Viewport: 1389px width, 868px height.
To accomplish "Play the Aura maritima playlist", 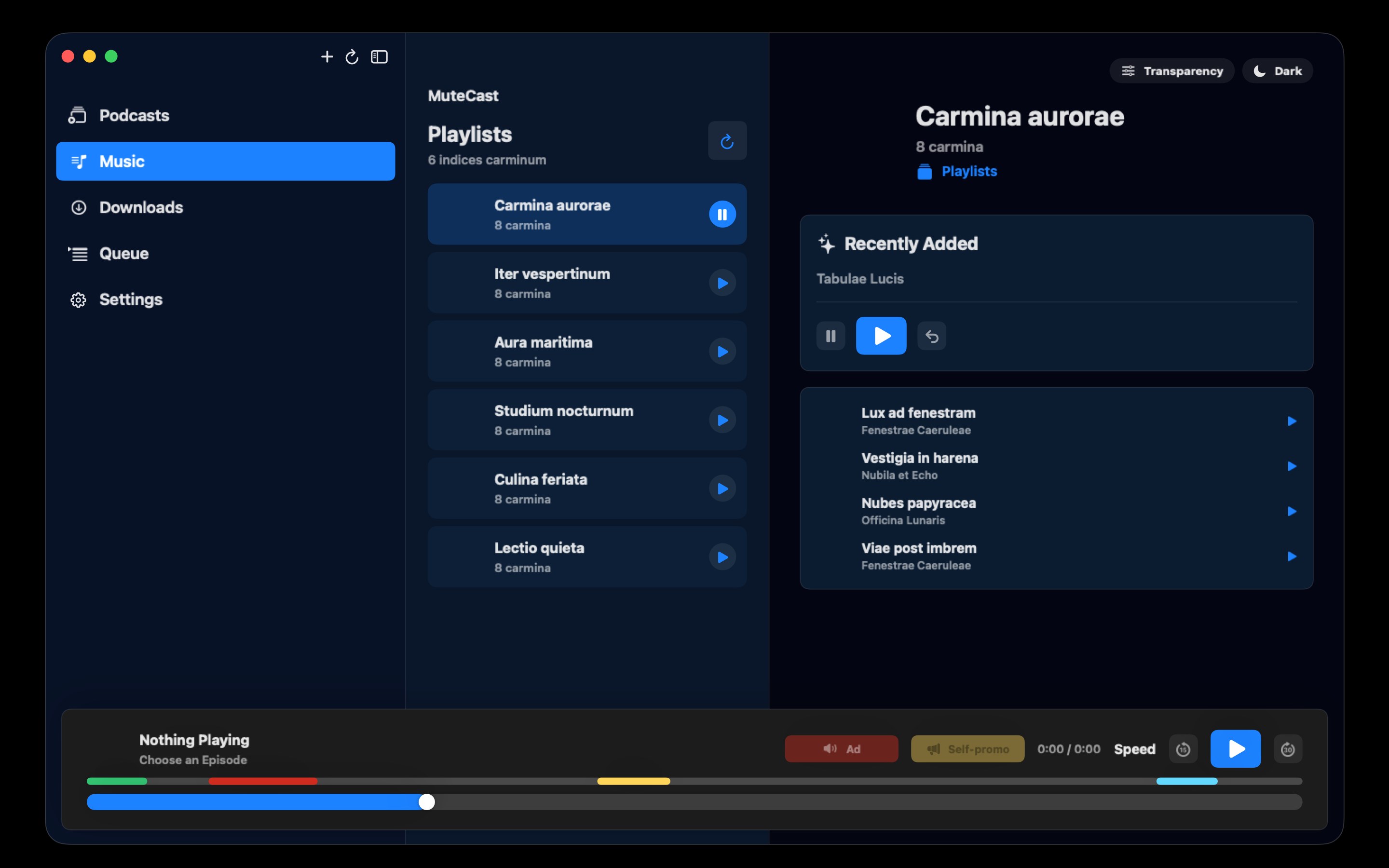I will click(722, 352).
